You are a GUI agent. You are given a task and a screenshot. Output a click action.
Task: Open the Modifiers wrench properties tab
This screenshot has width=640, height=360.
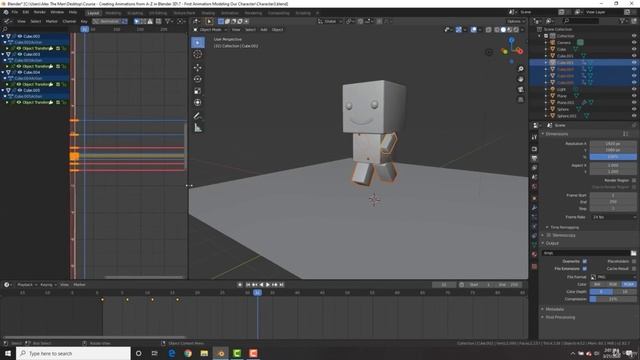[534, 207]
